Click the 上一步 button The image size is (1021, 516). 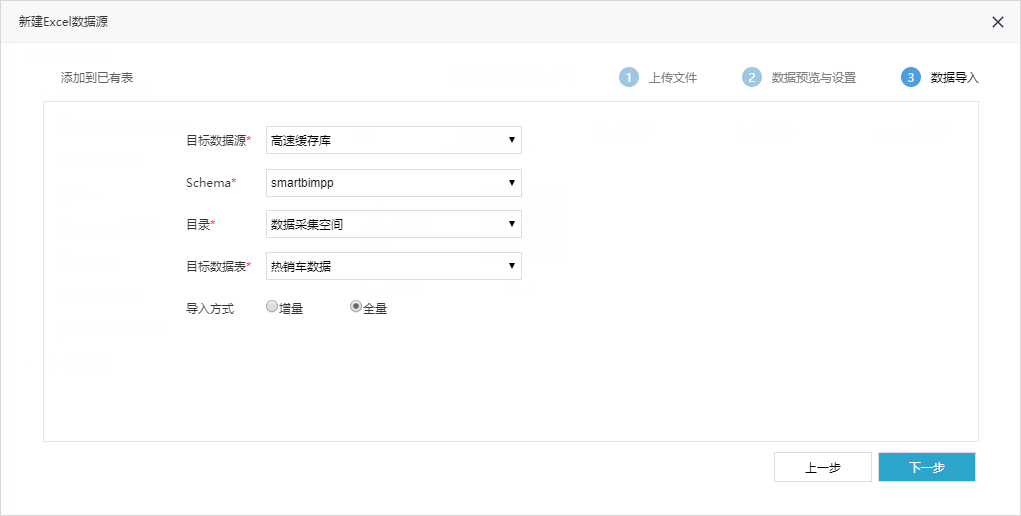click(822, 467)
